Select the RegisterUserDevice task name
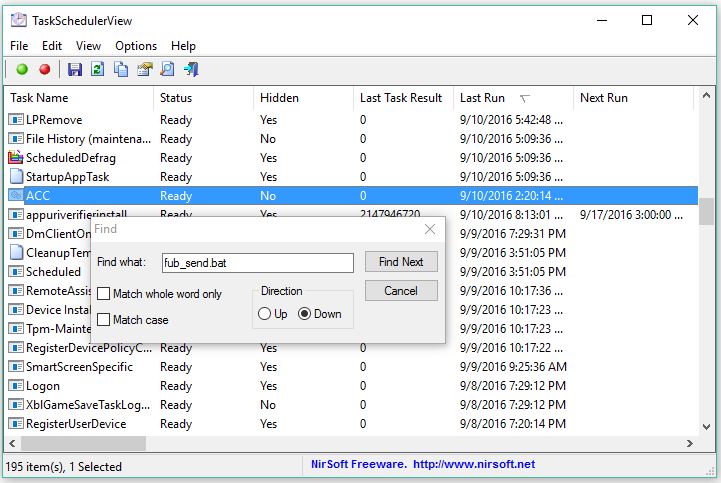This screenshot has width=721, height=483. click(76, 424)
